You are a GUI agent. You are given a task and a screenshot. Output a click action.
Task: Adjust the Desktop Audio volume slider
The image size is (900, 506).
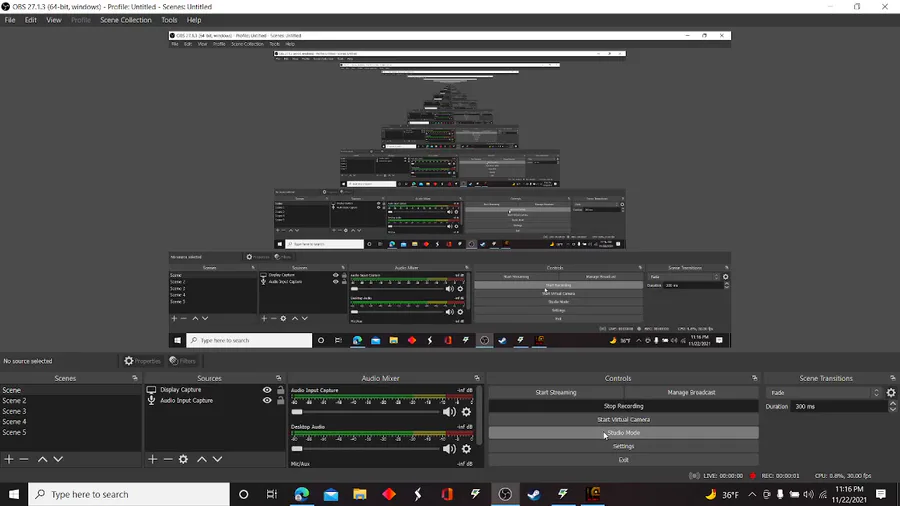365,449
